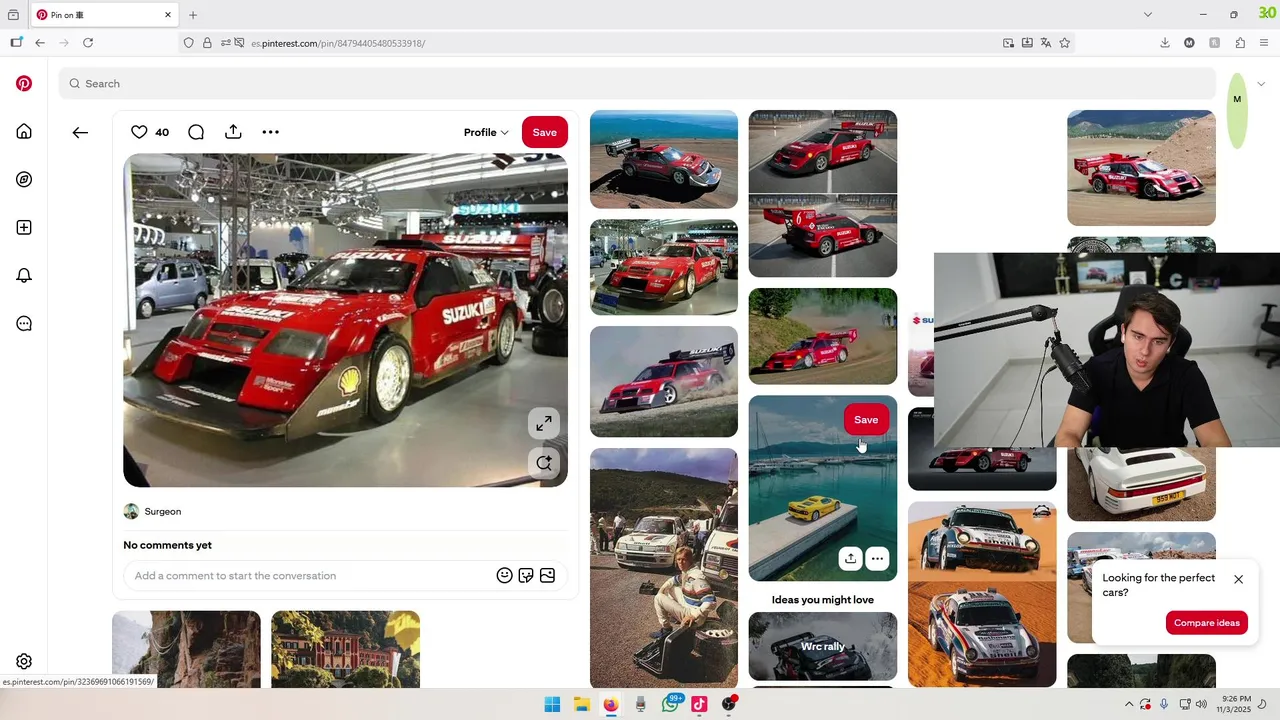Open the pin's more options ellipsis
Screen dimensions: 1280x720
[270, 132]
